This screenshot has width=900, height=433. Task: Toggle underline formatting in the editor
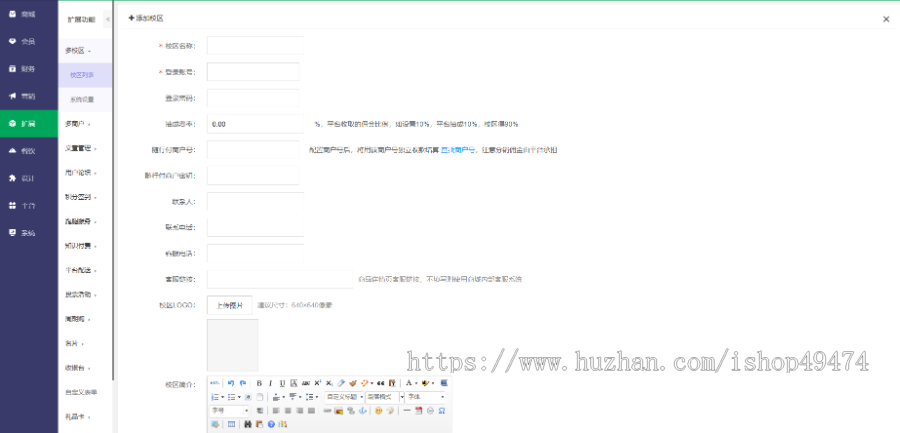tap(282, 383)
